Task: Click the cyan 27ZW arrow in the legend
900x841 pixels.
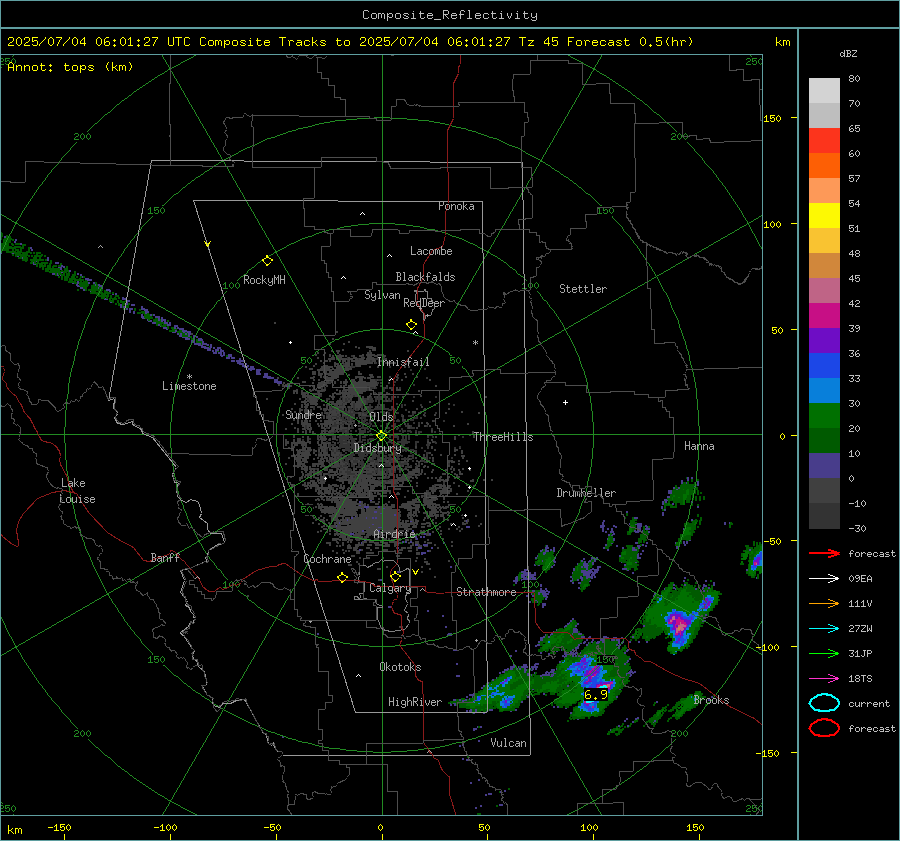Action: click(824, 629)
